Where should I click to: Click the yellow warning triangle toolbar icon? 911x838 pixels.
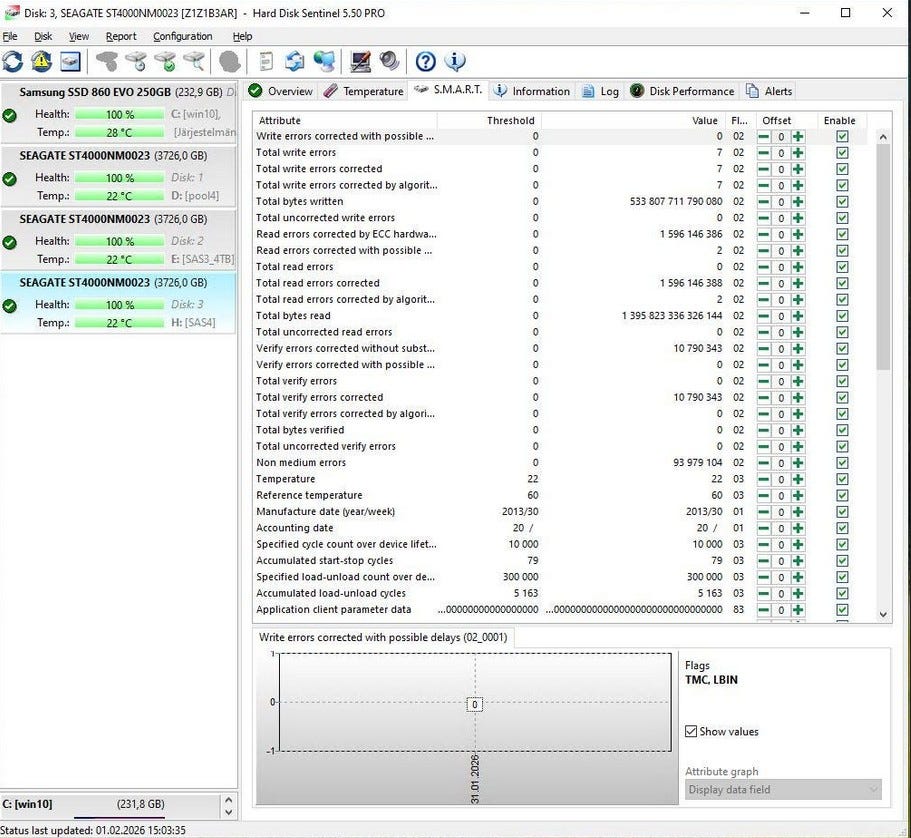coord(41,62)
